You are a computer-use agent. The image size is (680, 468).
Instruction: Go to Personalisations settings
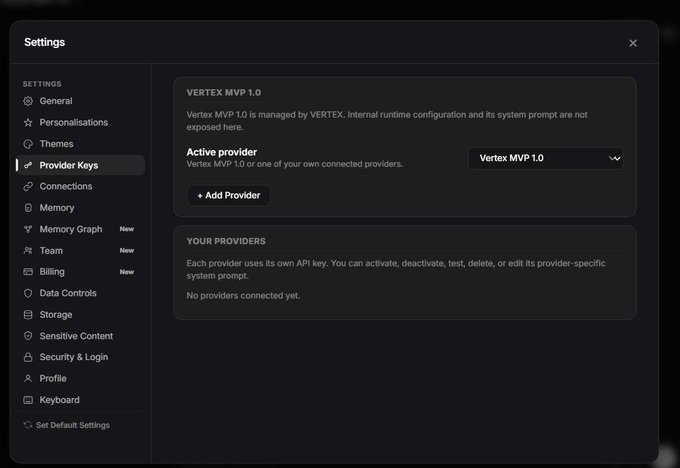pos(81,123)
